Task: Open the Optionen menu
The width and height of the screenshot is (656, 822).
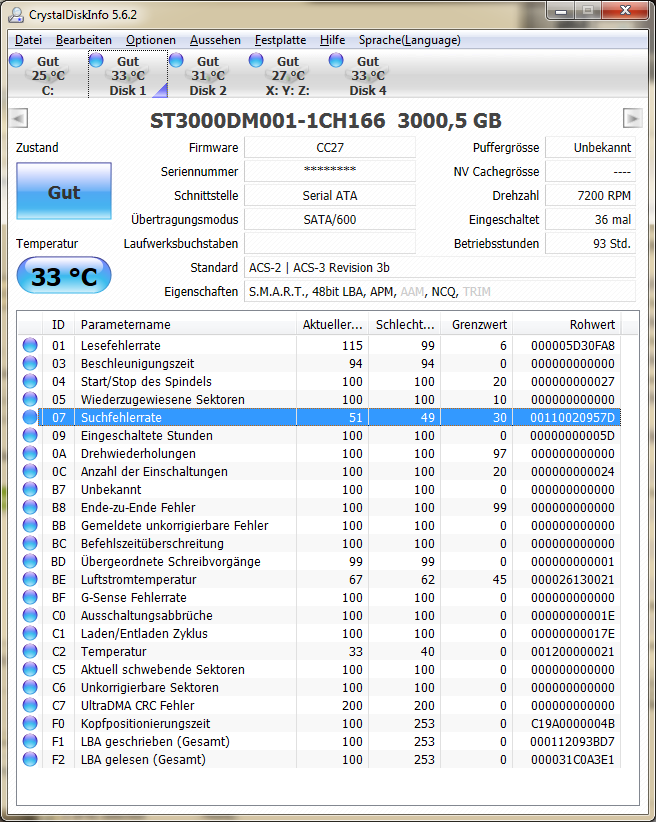Action: click(x=151, y=40)
